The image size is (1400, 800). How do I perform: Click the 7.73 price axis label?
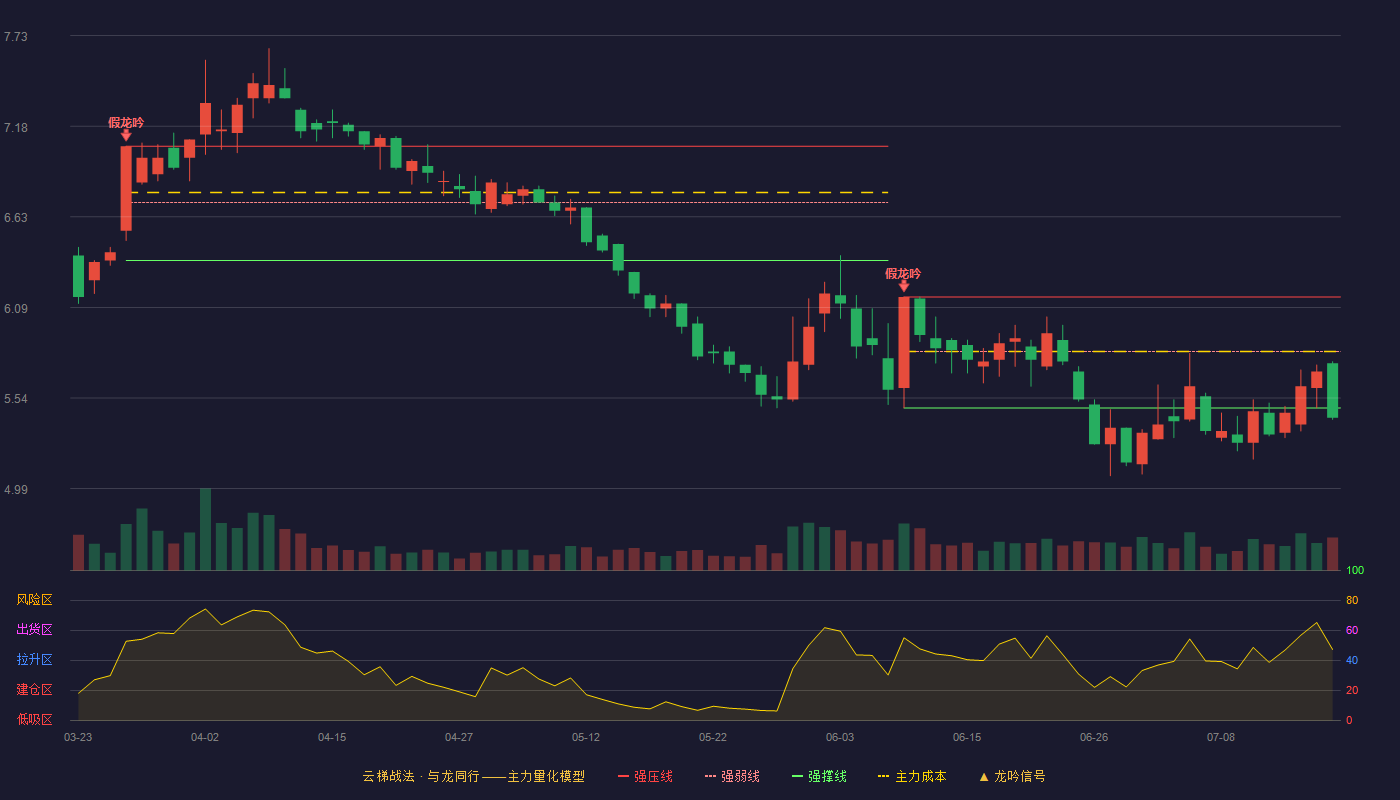coord(16,37)
